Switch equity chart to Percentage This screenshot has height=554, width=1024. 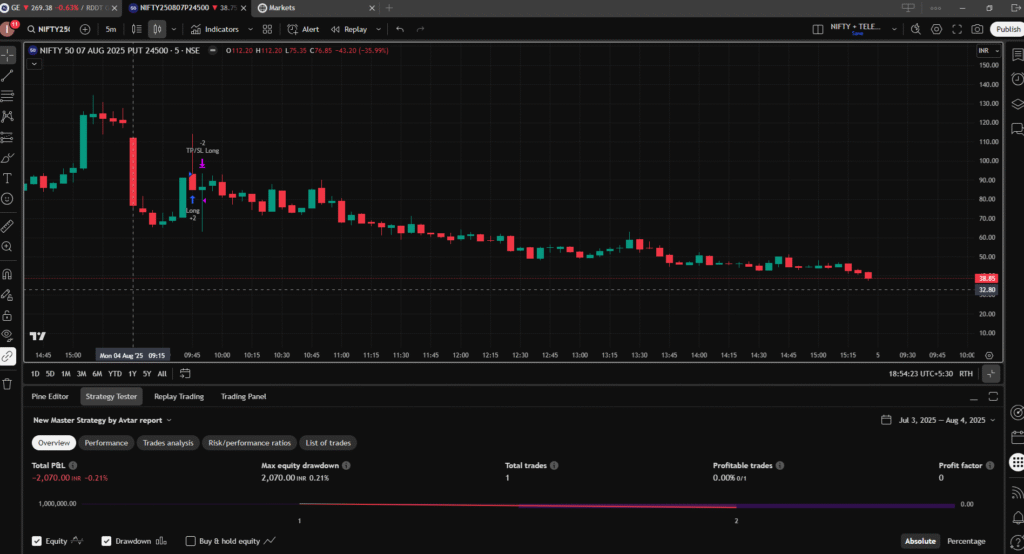click(966, 541)
